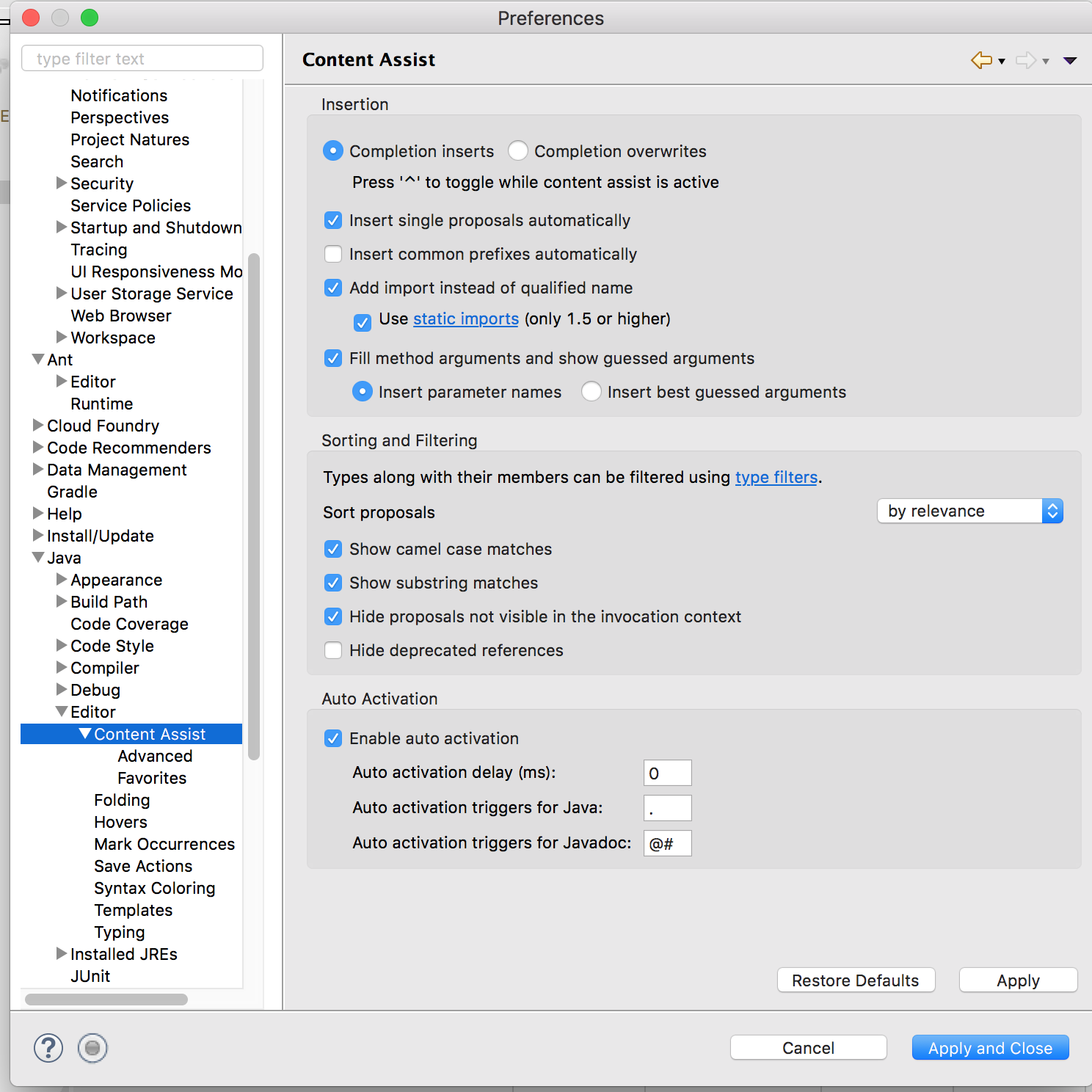Open the Hovers preferences page

pos(120,822)
